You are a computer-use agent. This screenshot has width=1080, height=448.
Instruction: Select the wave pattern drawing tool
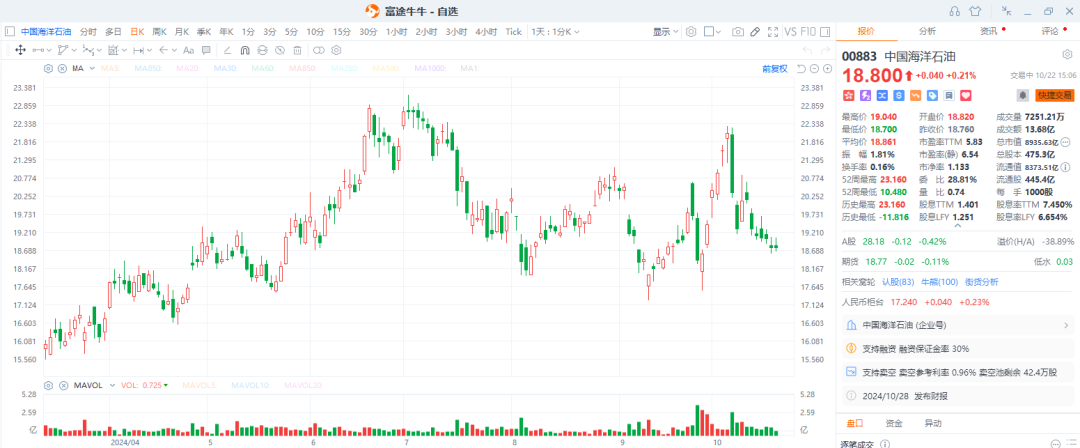[x=89, y=50]
